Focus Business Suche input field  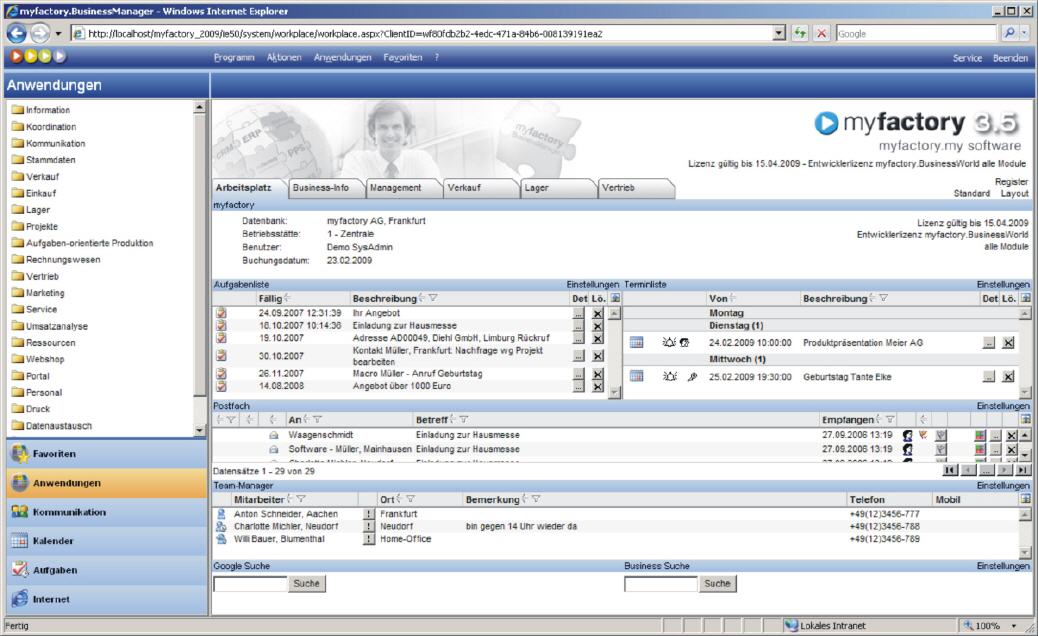pyautogui.click(x=661, y=584)
